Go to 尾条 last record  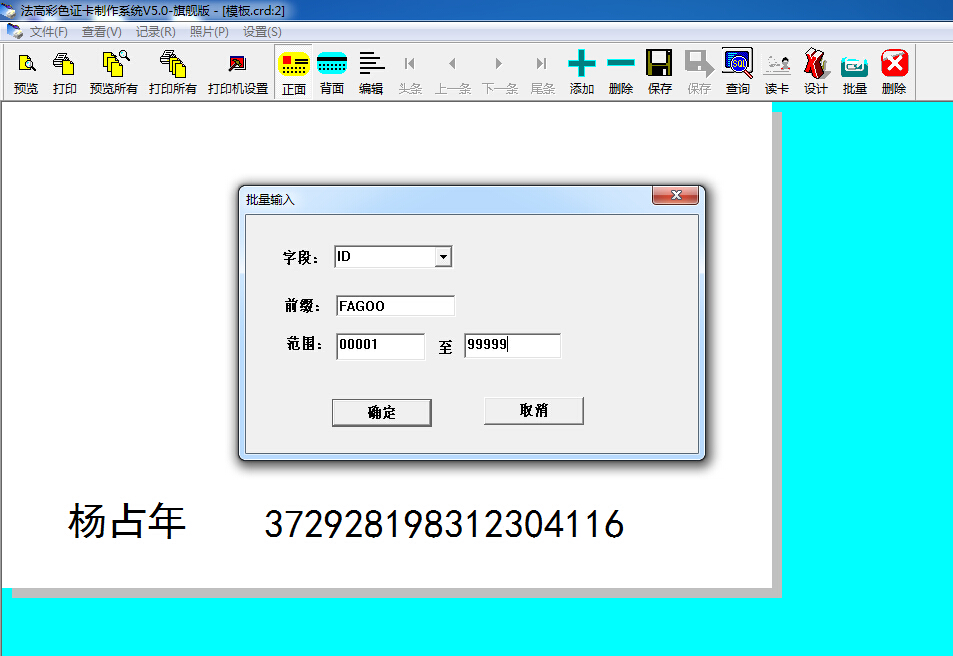click(542, 73)
